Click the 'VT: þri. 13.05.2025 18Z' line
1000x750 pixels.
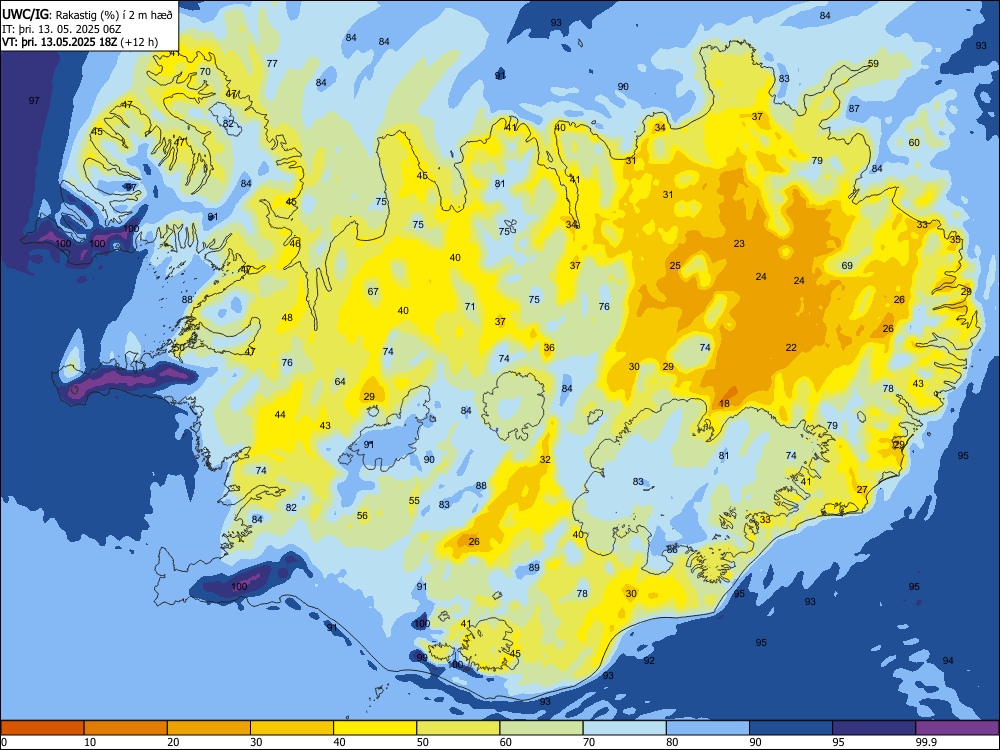pyautogui.click(x=59, y=42)
